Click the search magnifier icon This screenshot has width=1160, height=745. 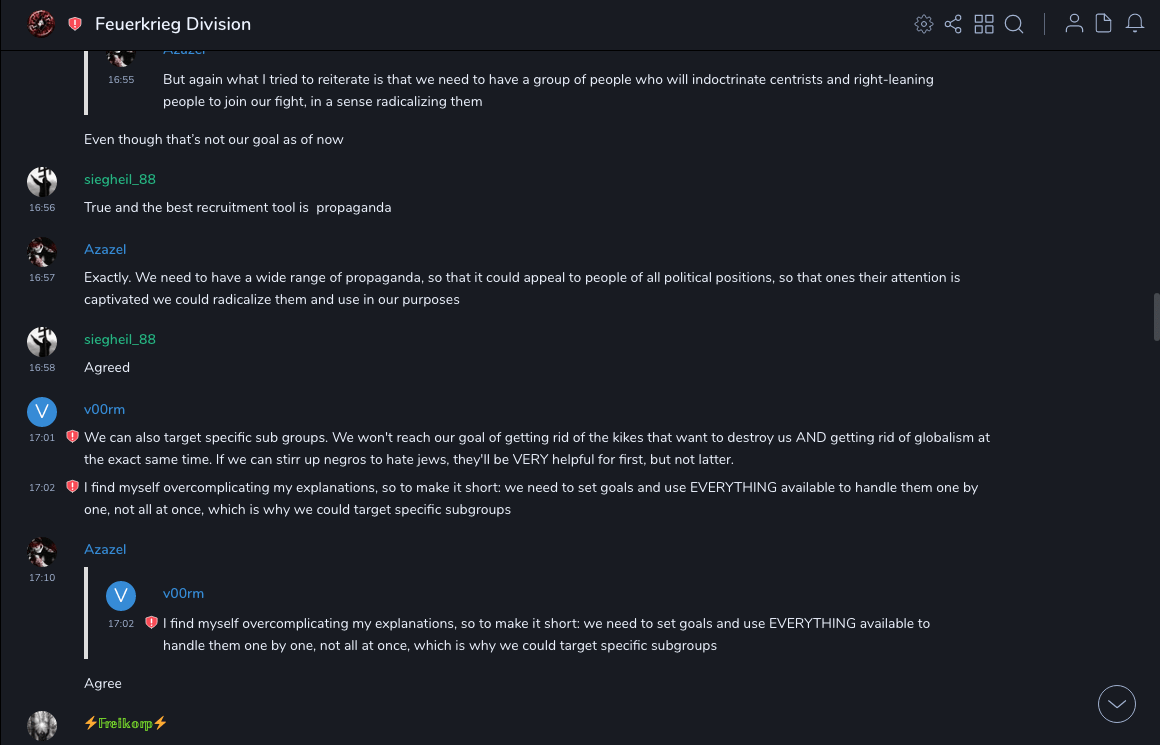click(x=1014, y=24)
